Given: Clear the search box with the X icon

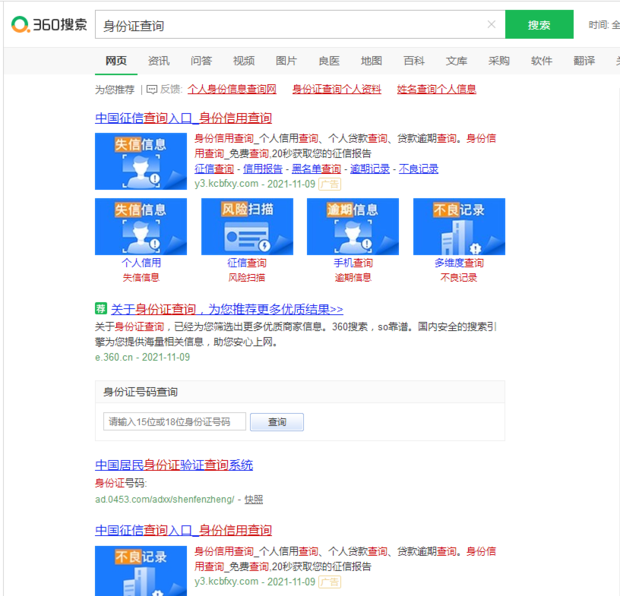Looking at the screenshot, I should (491, 25).
